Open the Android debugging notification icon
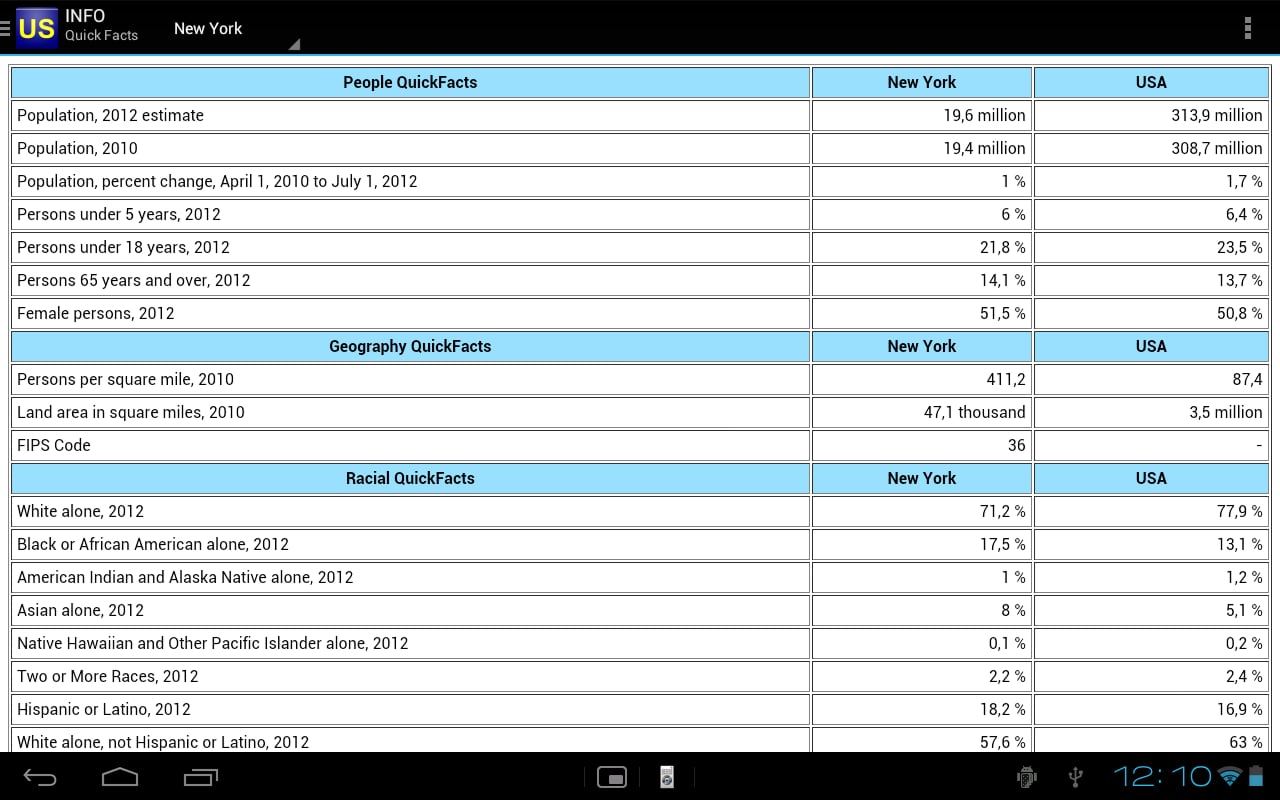The width and height of the screenshot is (1280, 800). (x=1026, y=777)
